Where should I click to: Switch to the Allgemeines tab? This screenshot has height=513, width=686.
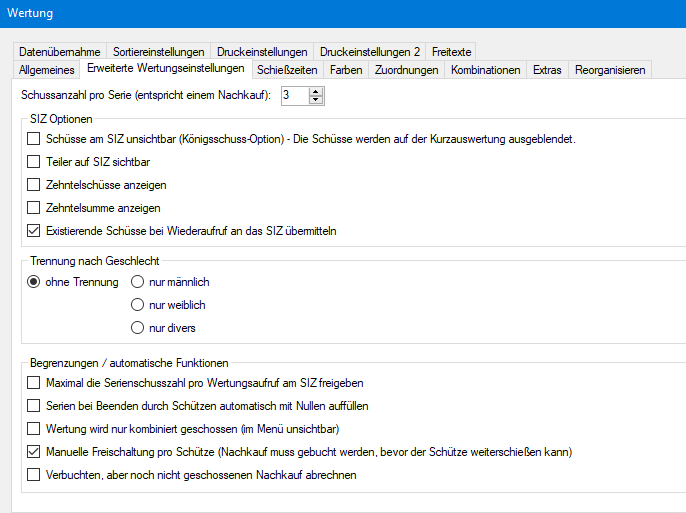(x=47, y=70)
